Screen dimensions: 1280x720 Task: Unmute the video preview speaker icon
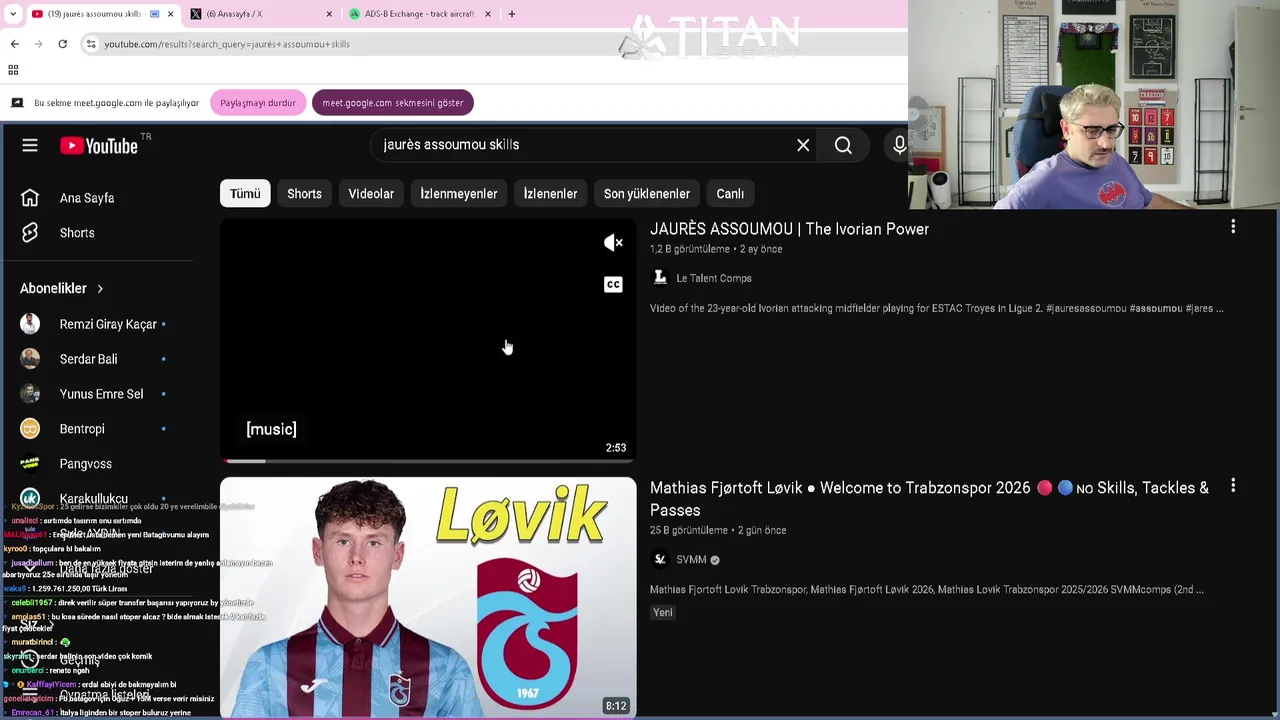tap(613, 243)
